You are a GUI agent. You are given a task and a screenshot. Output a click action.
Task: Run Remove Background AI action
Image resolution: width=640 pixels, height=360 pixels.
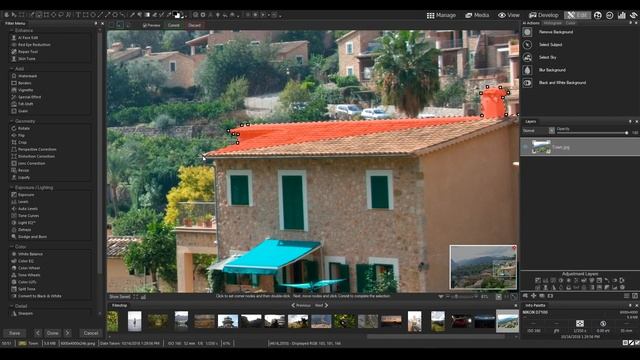coord(556,32)
